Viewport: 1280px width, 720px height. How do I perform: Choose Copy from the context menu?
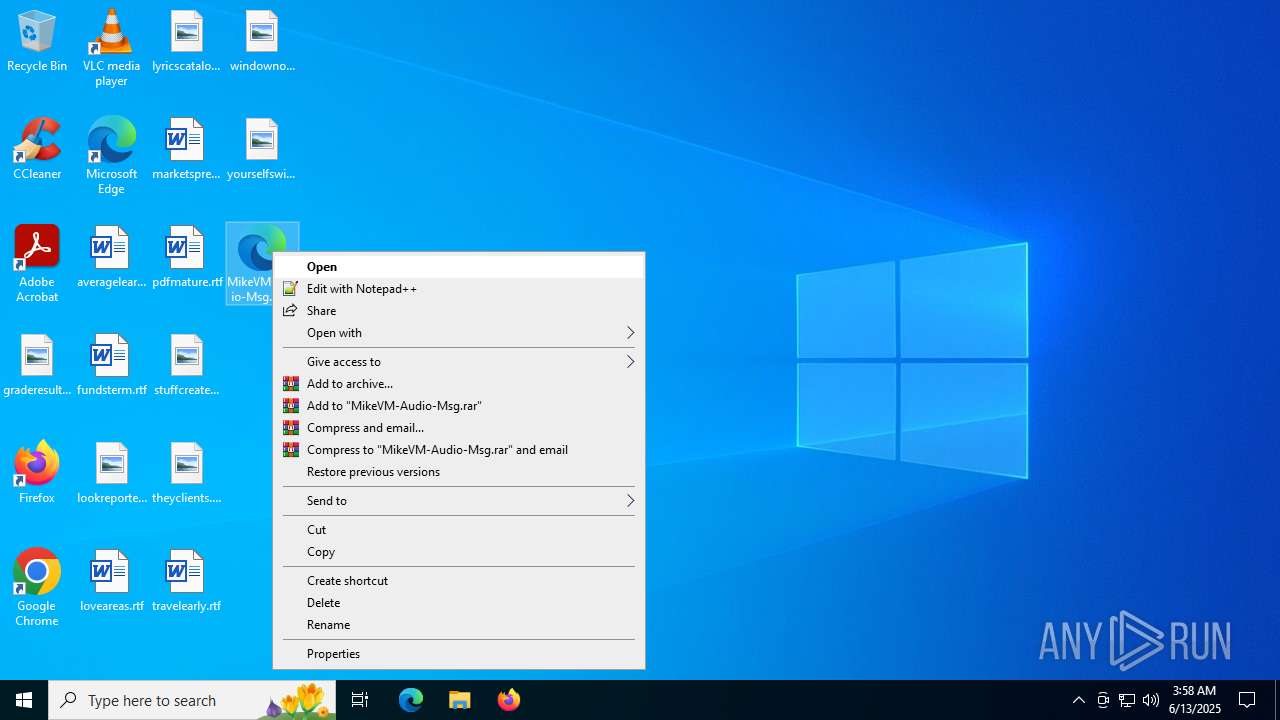point(459,552)
